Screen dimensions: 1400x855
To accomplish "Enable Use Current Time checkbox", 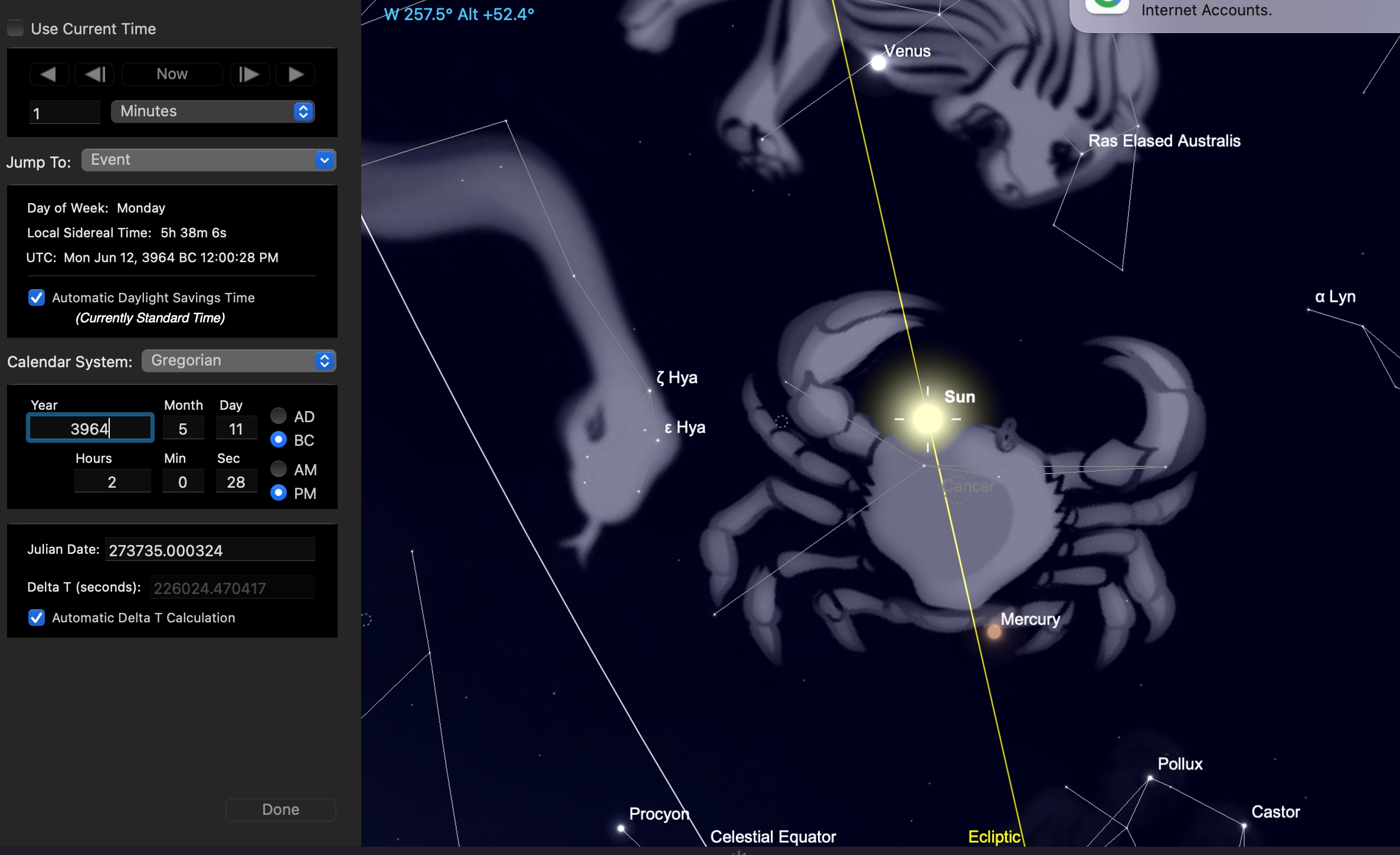I will (x=16, y=28).
